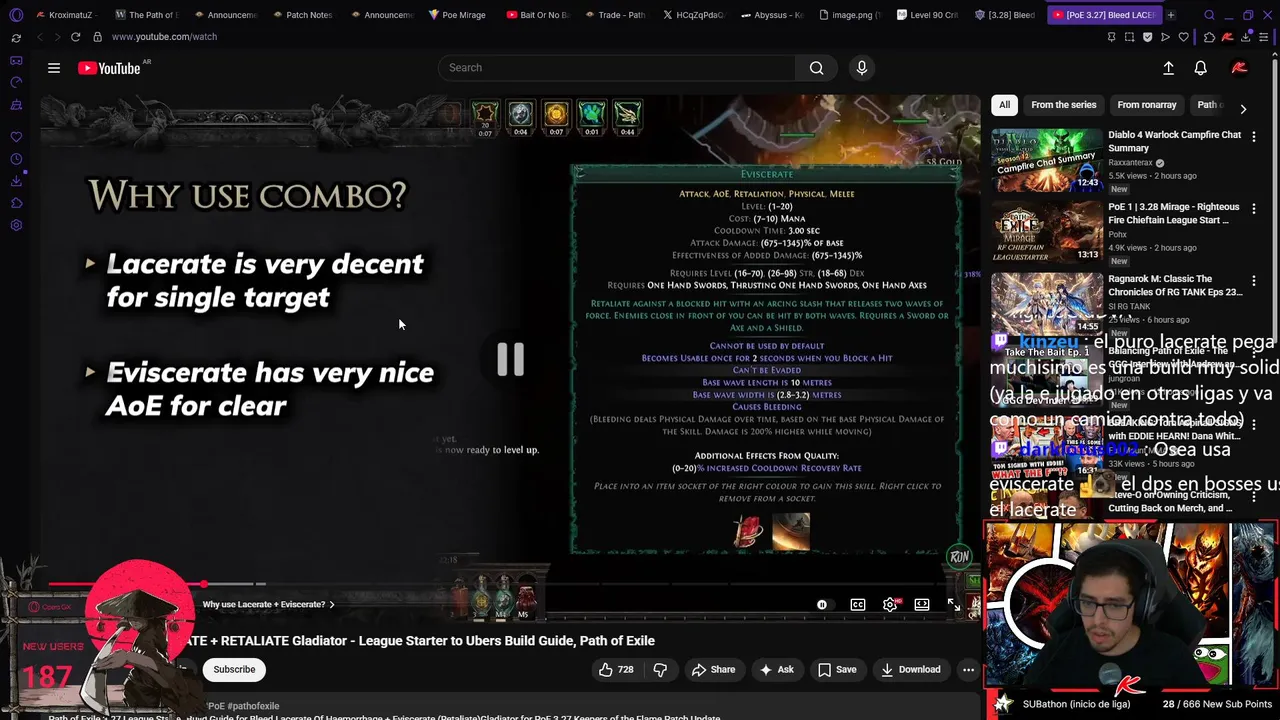Open YouTube notifications bell

1200,68
